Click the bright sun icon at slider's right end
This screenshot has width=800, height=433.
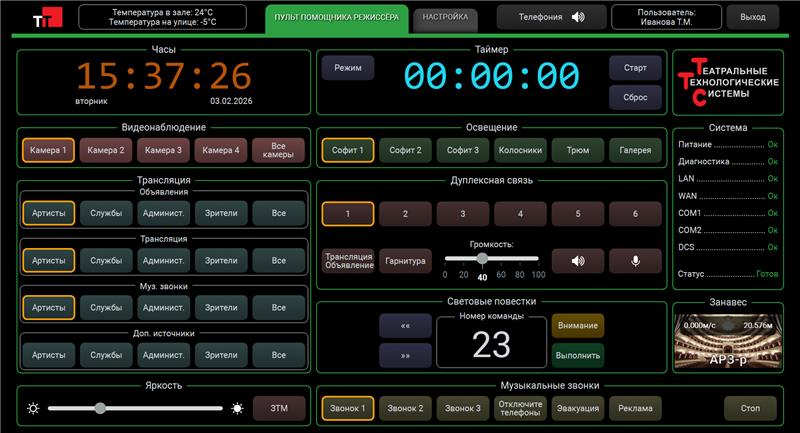tap(237, 408)
